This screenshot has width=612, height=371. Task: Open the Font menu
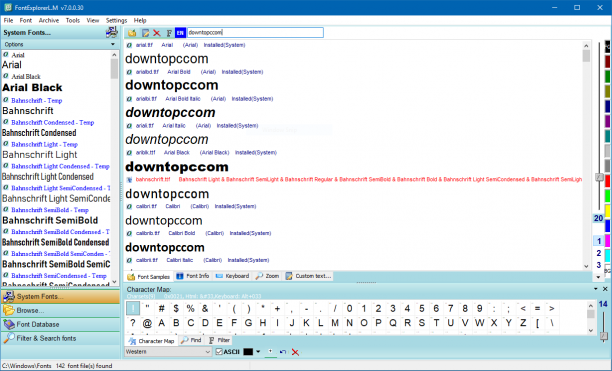pos(26,20)
